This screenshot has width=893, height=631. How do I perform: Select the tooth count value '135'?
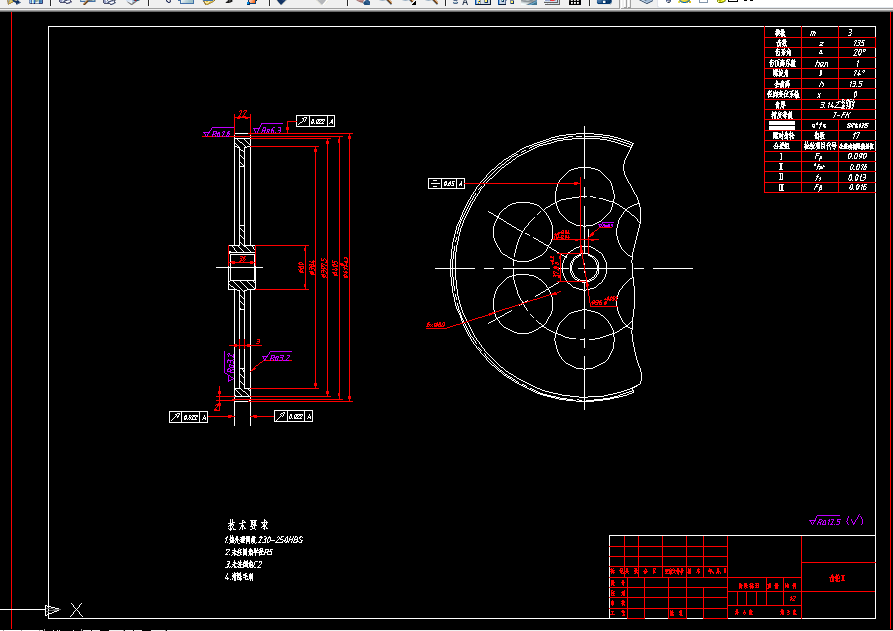pyautogui.click(x=859, y=43)
